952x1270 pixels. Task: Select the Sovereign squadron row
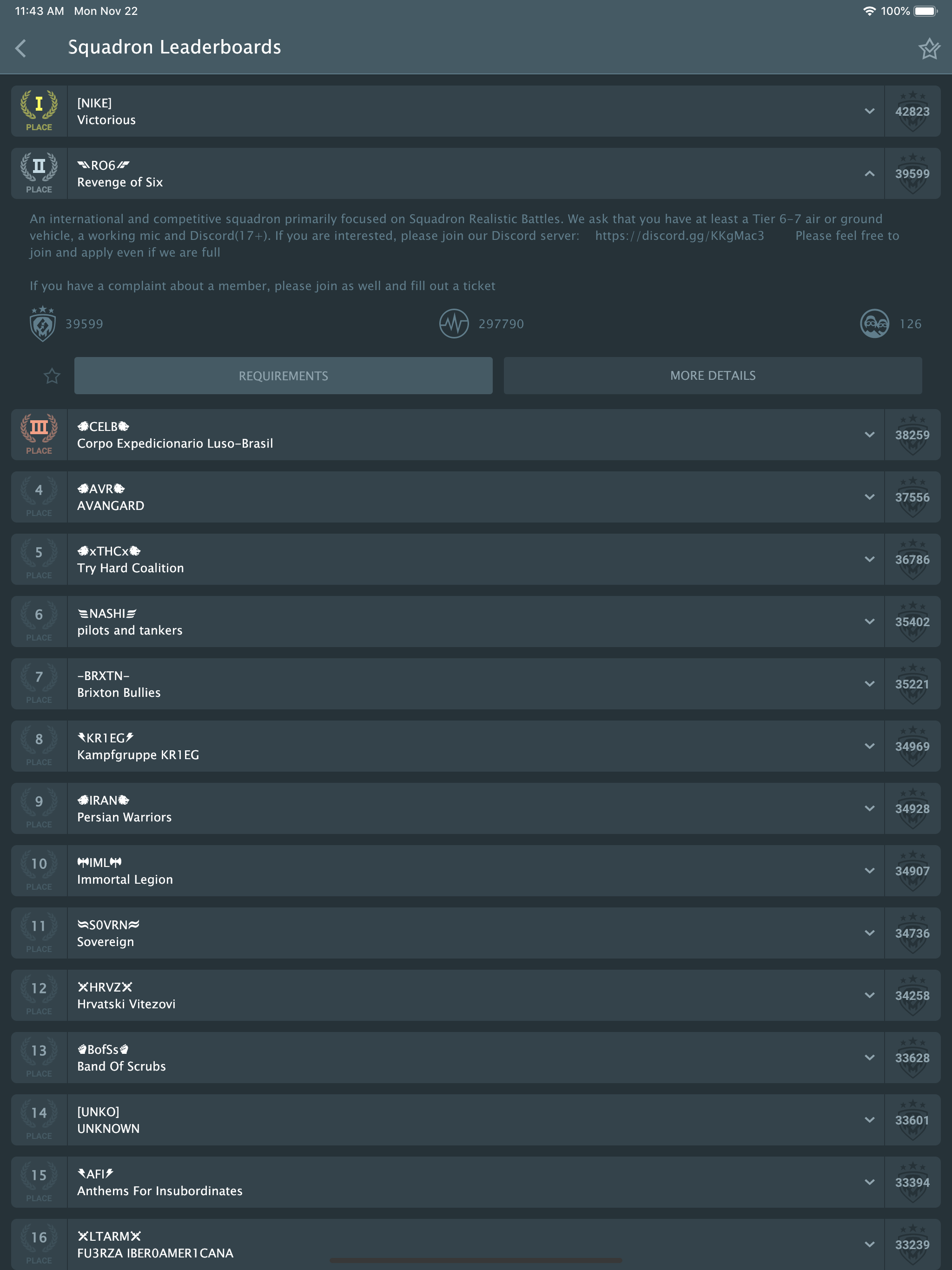click(x=476, y=933)
